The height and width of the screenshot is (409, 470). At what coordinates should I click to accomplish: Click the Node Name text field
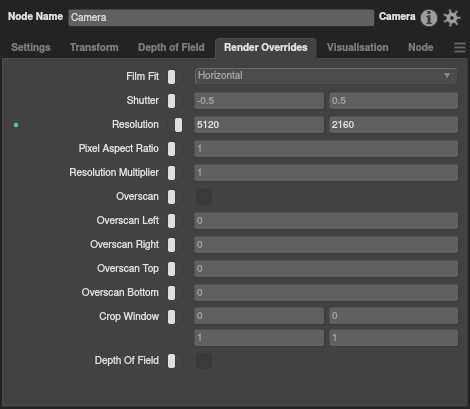[221, 18]
